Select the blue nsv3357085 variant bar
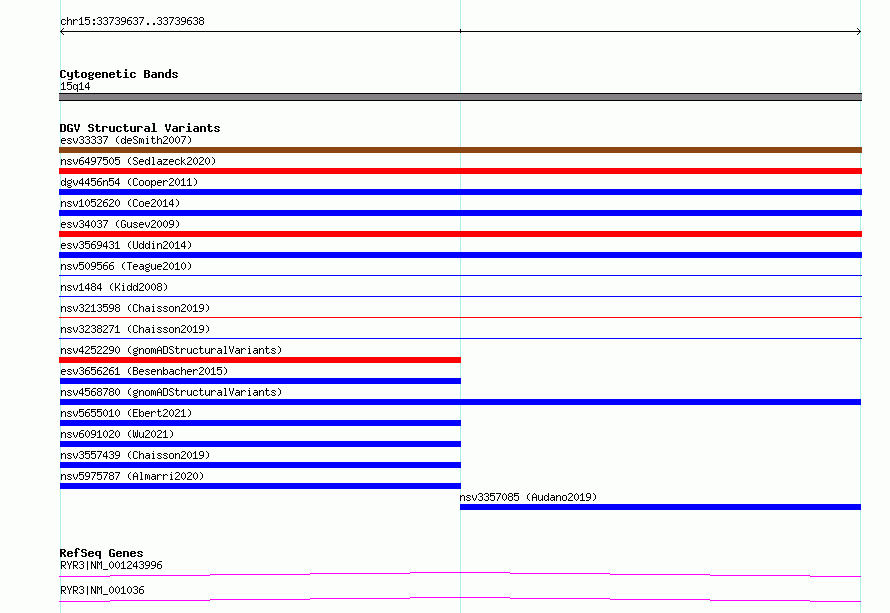The image size is (890, 613). (660, 507)
